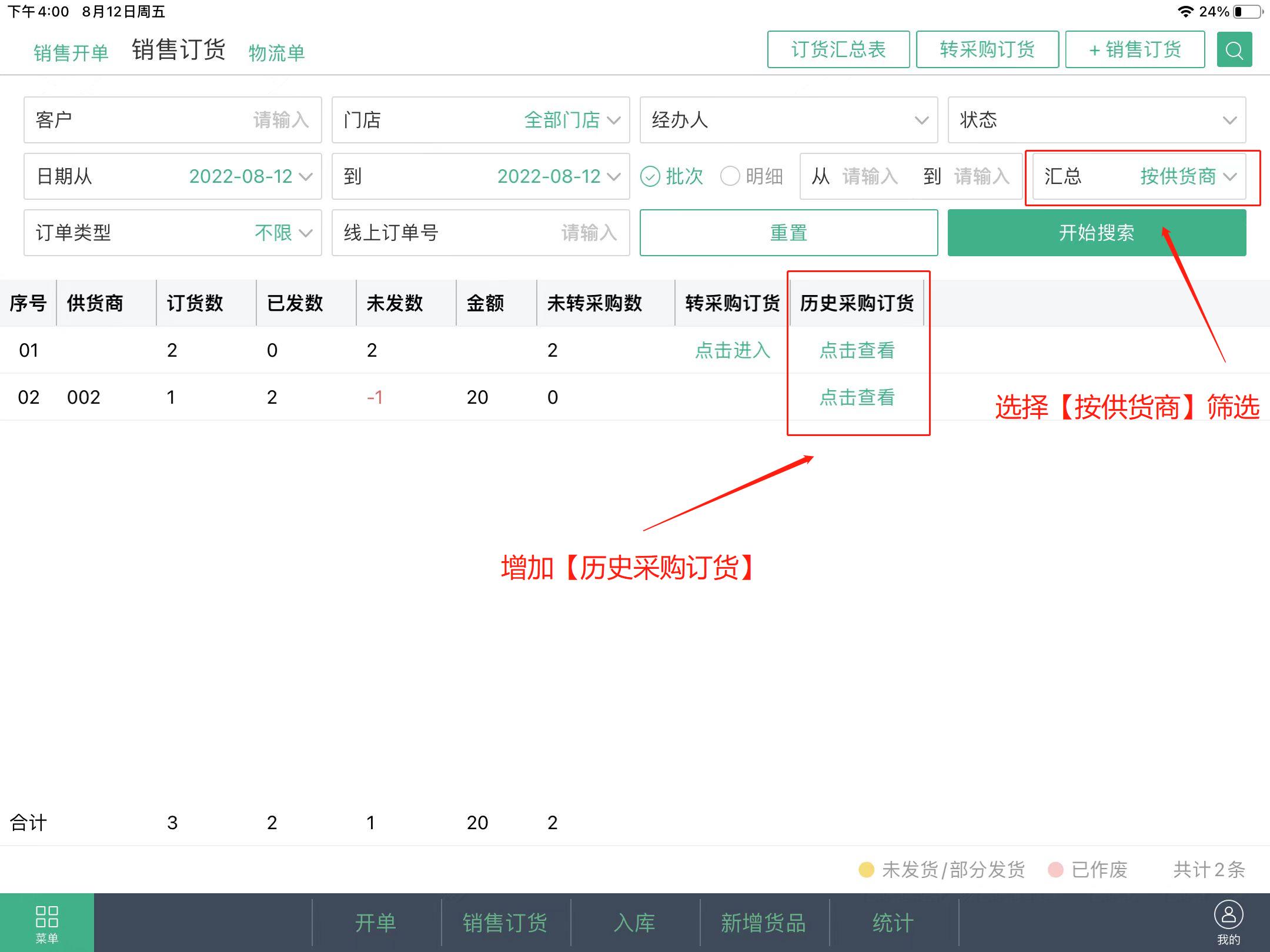This screenshot has height=952, width=1270.
Task: Tap 开单 in the bottom bar
Action: pos(376,923)
